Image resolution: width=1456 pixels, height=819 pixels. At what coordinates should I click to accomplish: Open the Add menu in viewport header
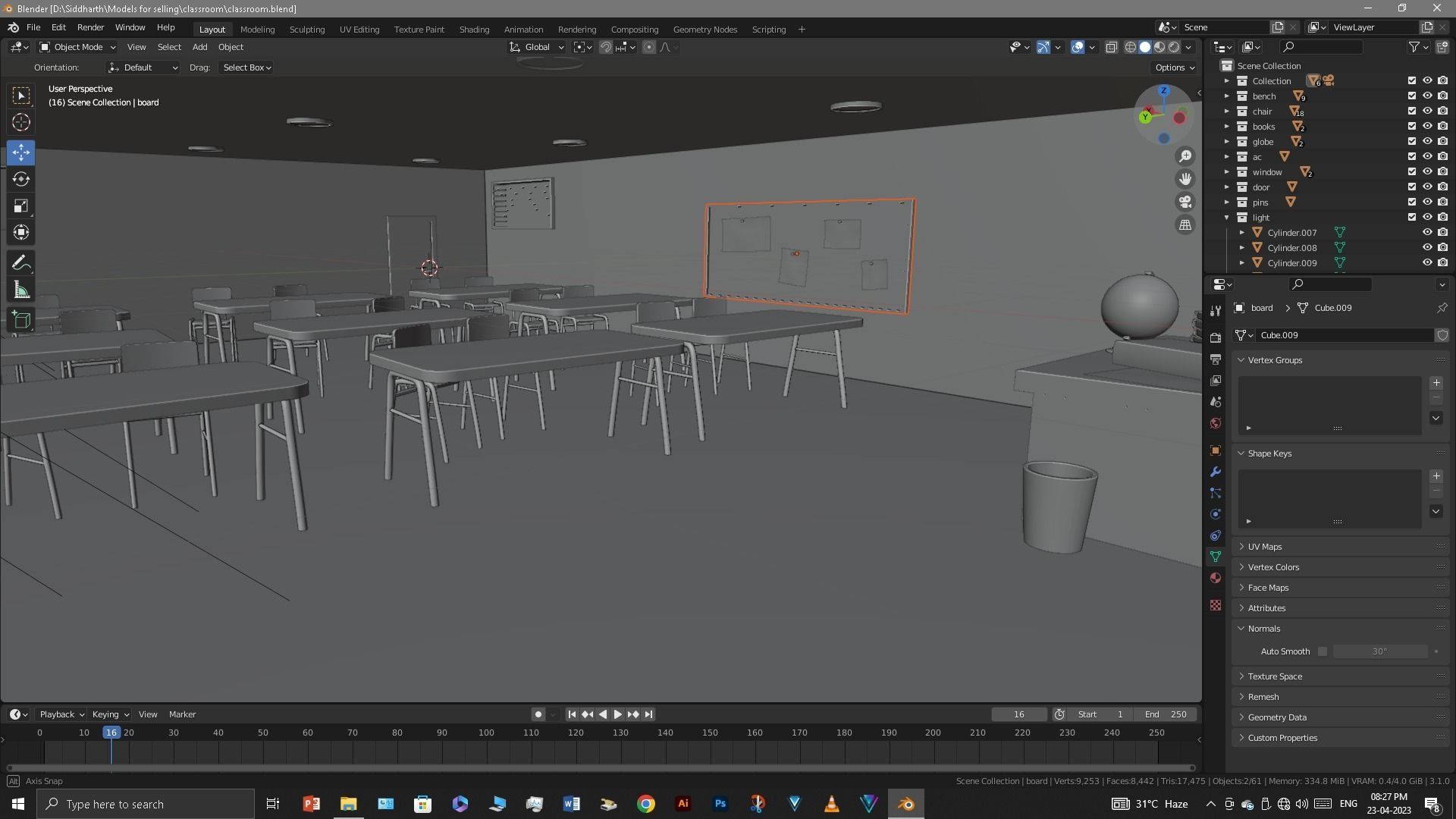[x=199, y=47]
